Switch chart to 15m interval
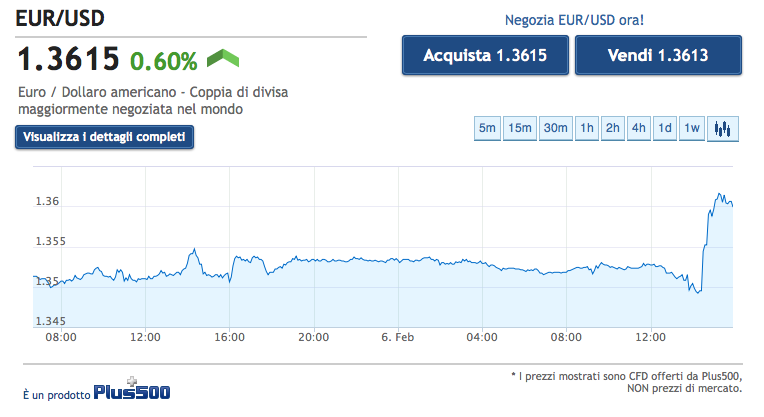The width and height of the screenshot is (764, 417). 519,128
